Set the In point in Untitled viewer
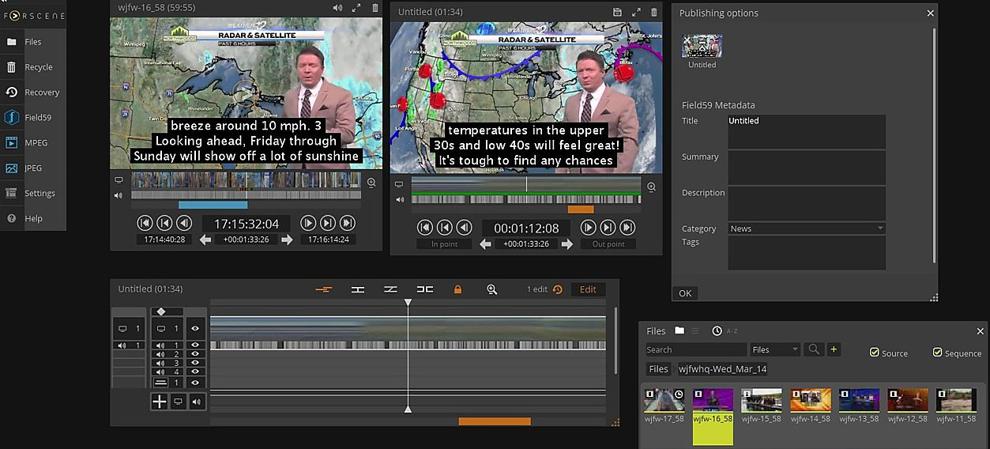Screen dimensions: 990x449 (x=444, y=244)
